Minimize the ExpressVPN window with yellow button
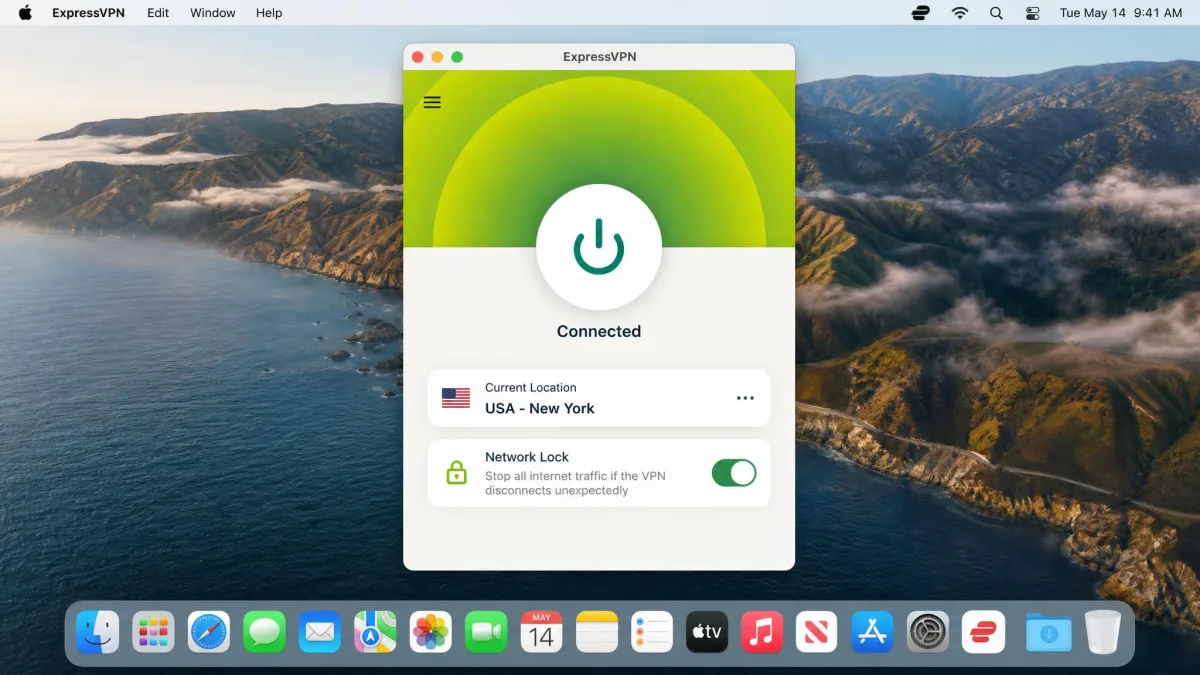Screen dimensions: 1200x675 437,57
